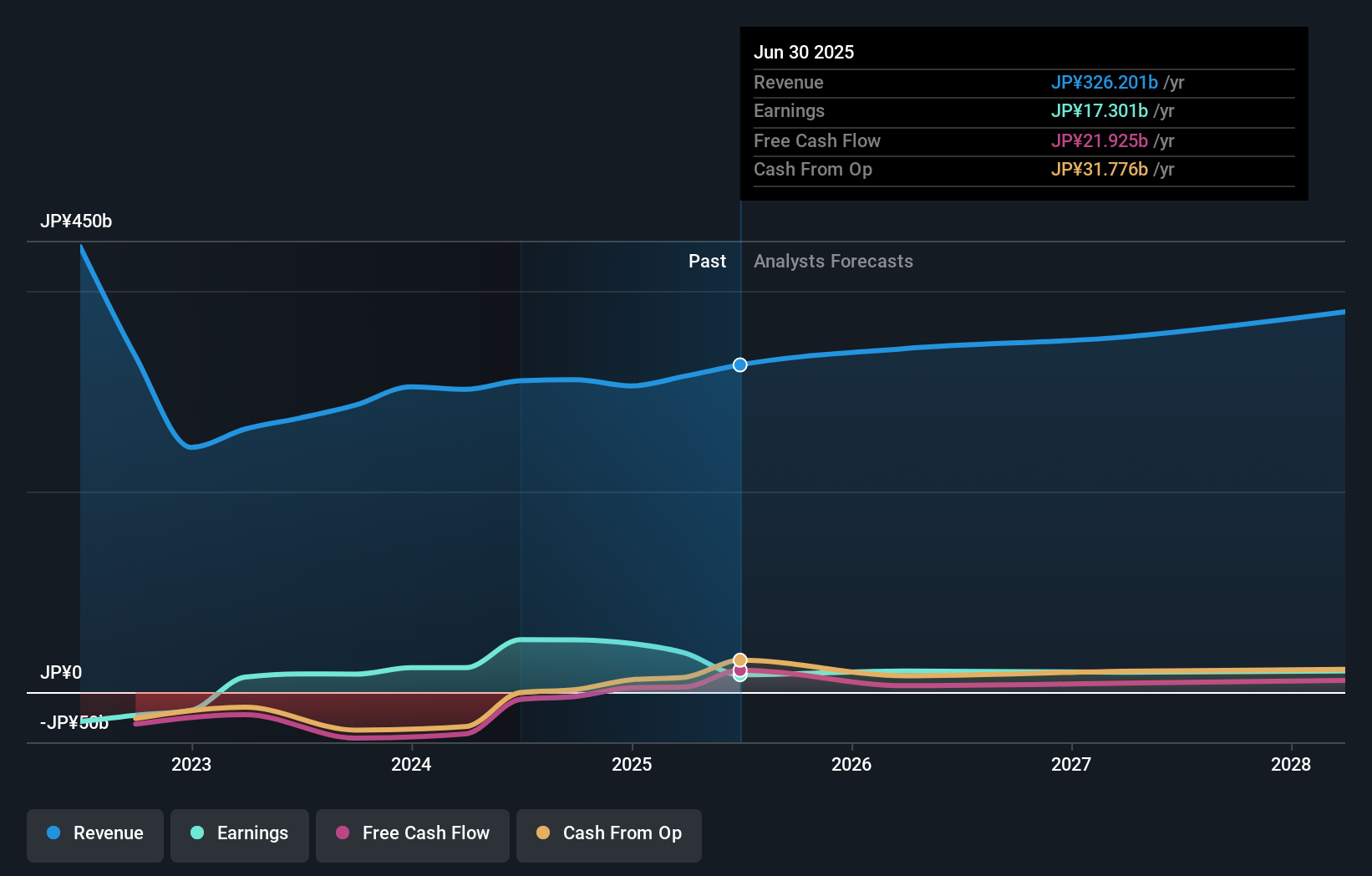Click the JP¥17.301b earnings value in the tooltip
Image resolution: width=1372 pixels, height=876 pixels.
(1100, 110)
